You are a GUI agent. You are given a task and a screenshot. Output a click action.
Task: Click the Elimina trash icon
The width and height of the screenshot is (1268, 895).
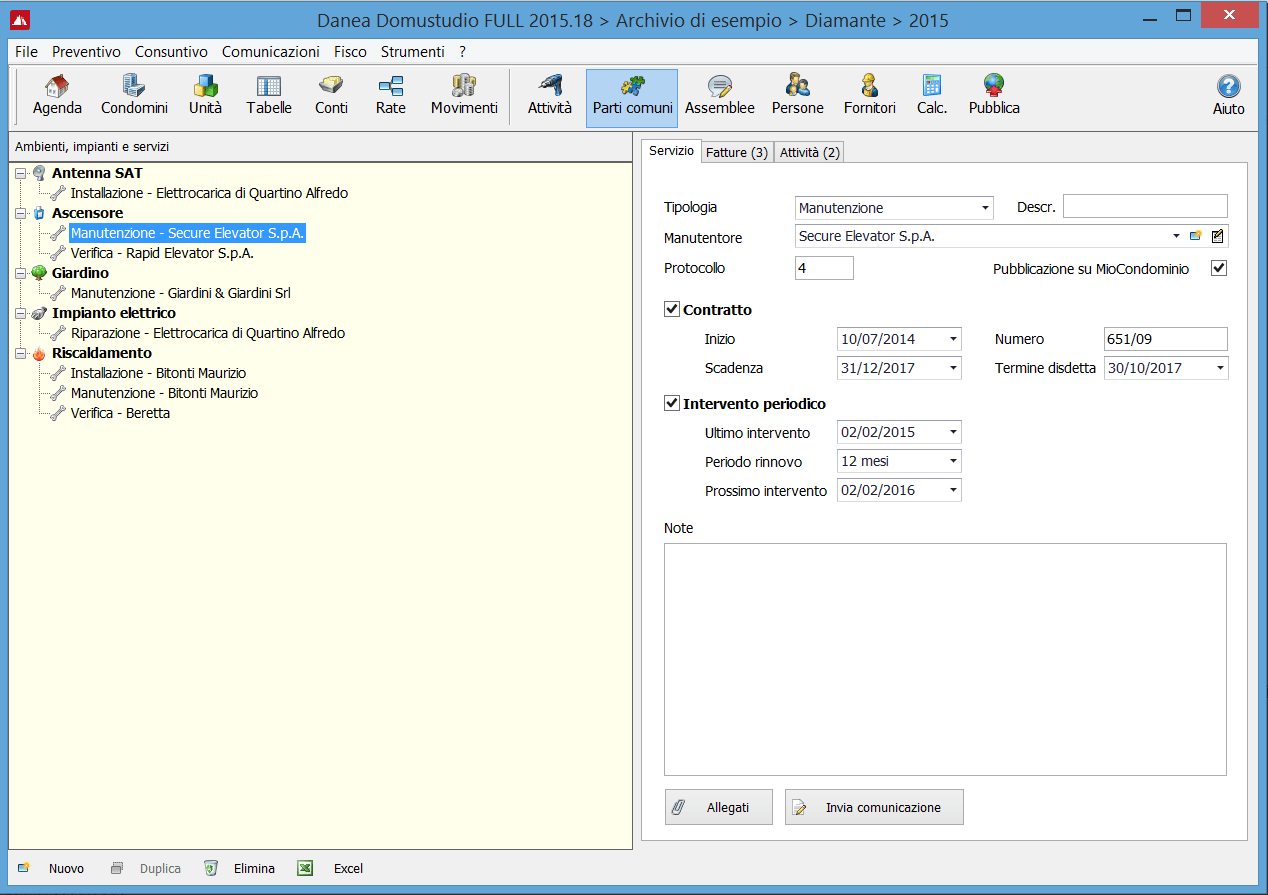point(210,868)
